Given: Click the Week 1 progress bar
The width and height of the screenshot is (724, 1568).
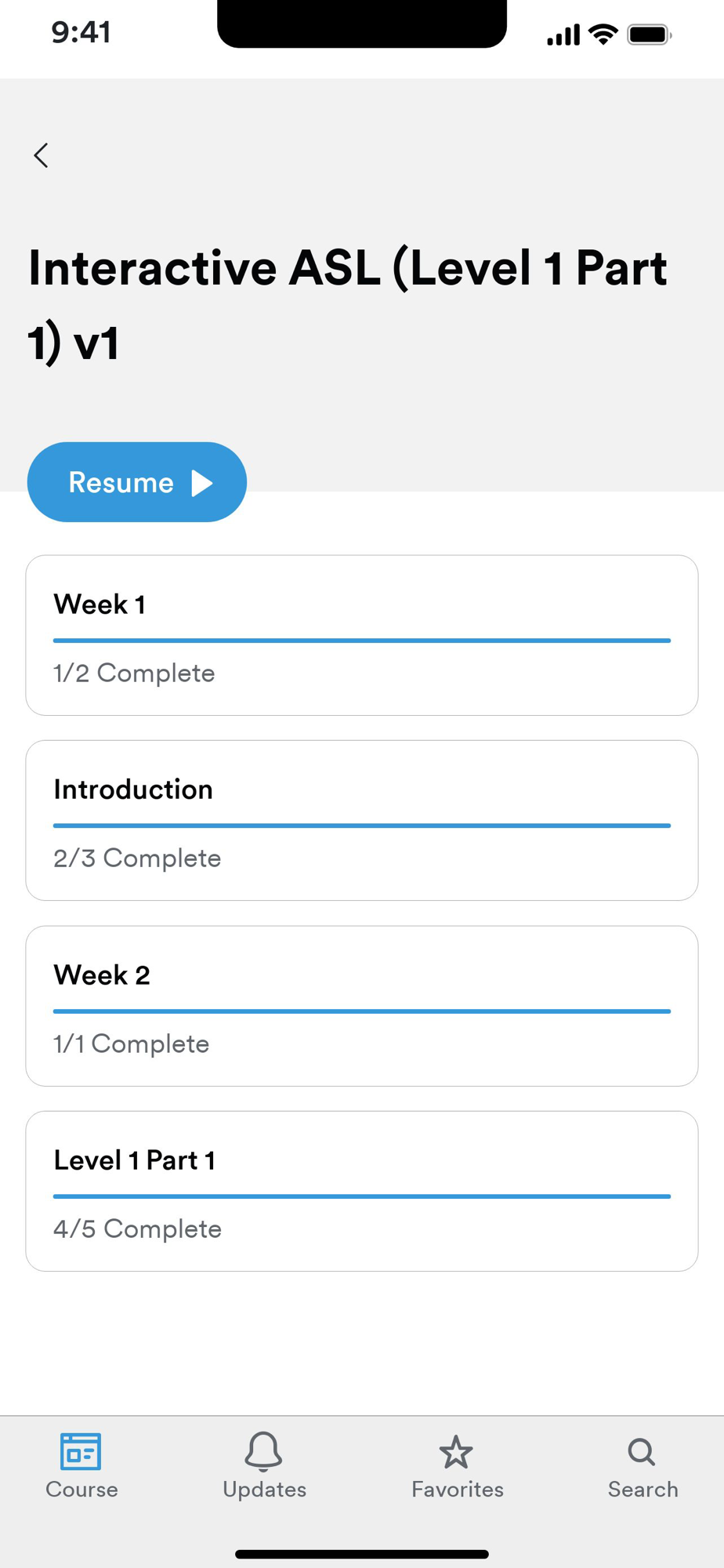Looking at the screenshot, I should [x=362, y=641].
